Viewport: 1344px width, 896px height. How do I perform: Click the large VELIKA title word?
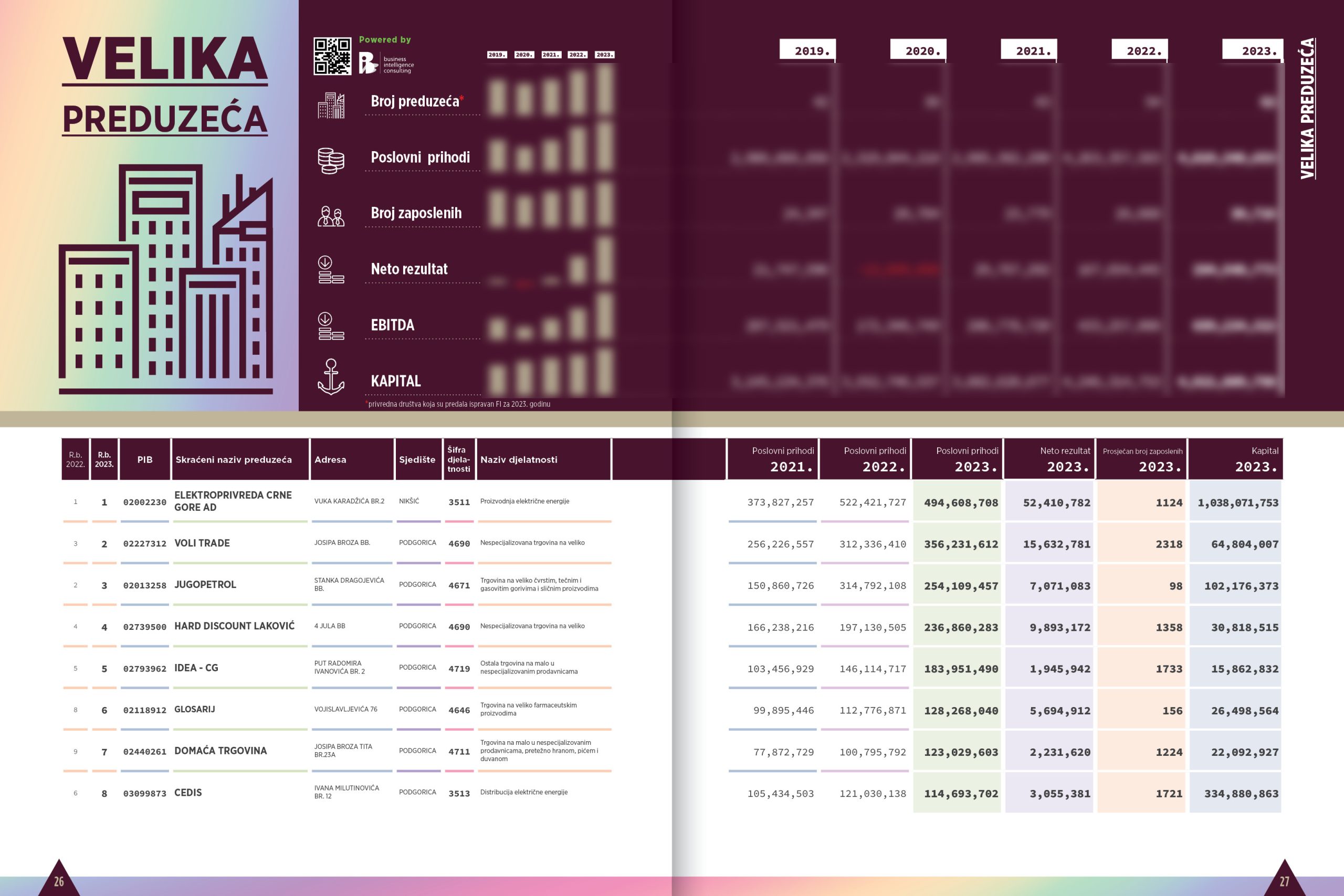(164, 59)
